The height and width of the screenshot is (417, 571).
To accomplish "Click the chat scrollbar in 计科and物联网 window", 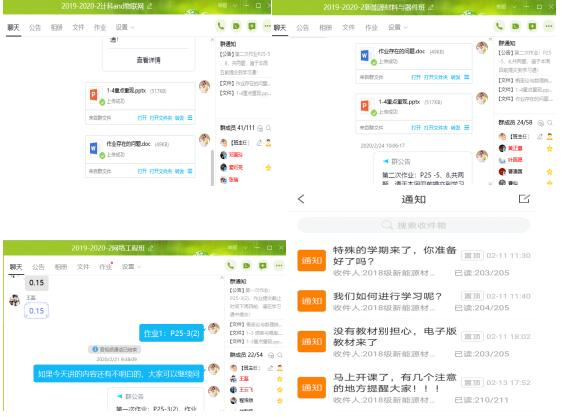I will coord(212,168).
